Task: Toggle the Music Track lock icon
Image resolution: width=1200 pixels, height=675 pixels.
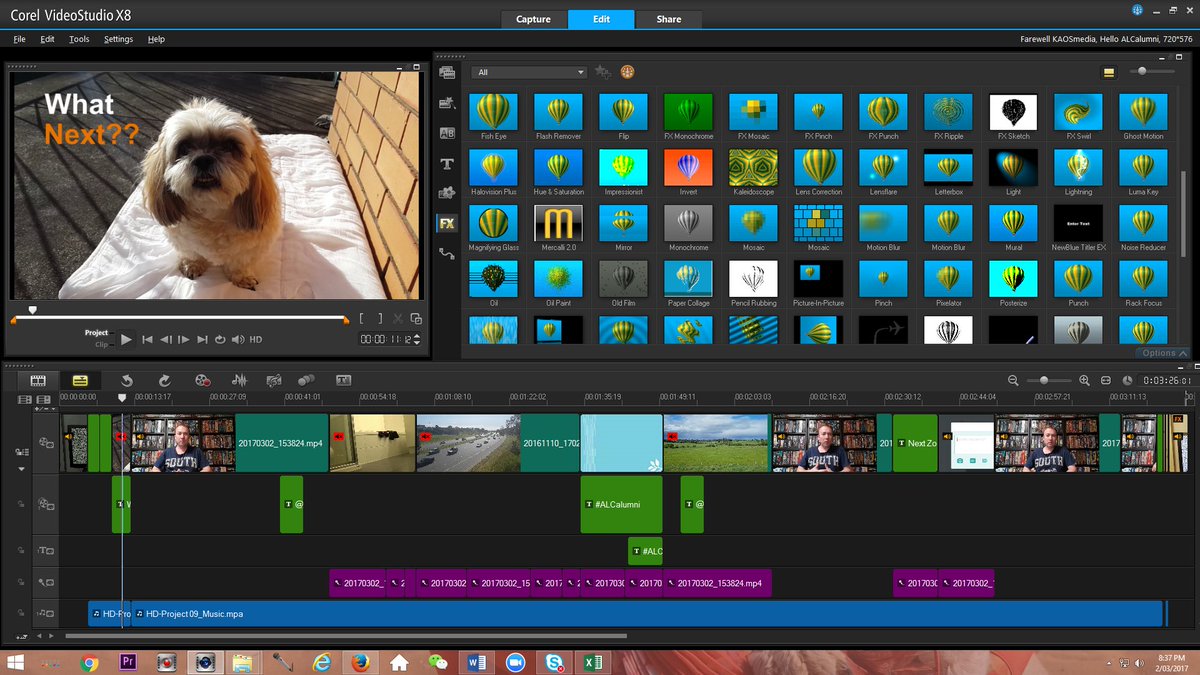Action: [x=19, y=614]
